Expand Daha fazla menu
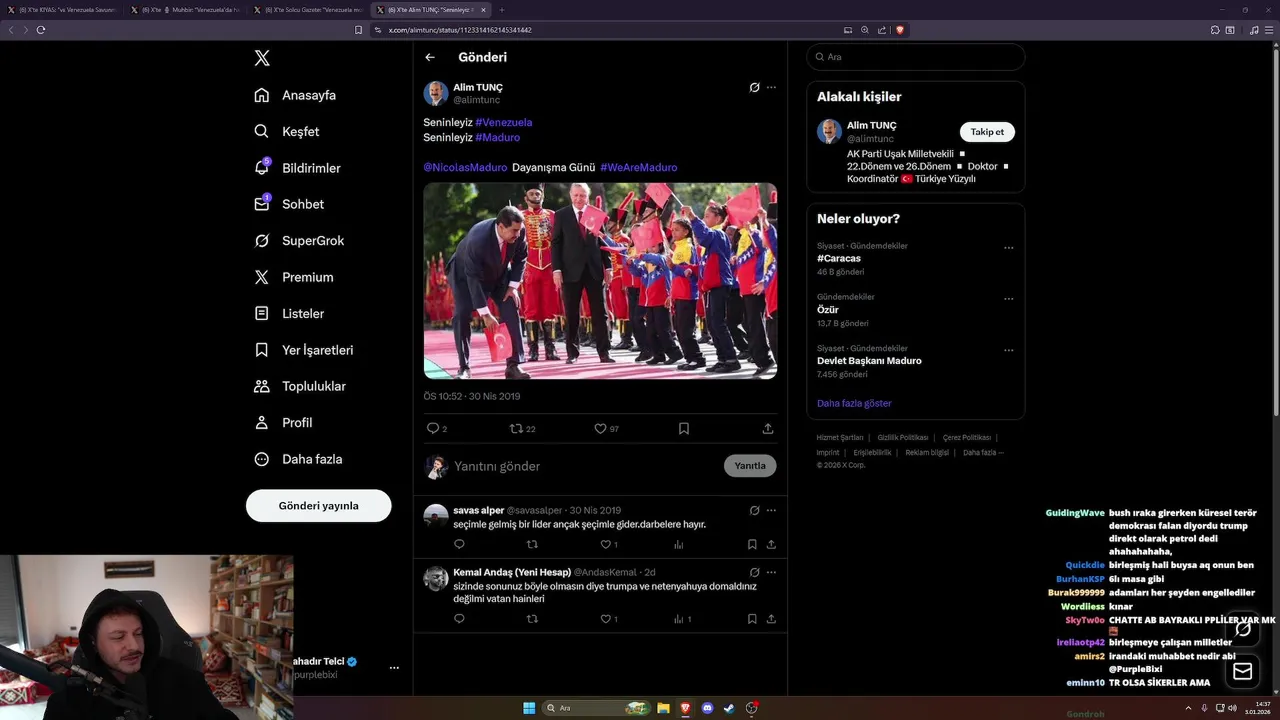The width and height of the screenshot is (1280, 720). point(298,459)
